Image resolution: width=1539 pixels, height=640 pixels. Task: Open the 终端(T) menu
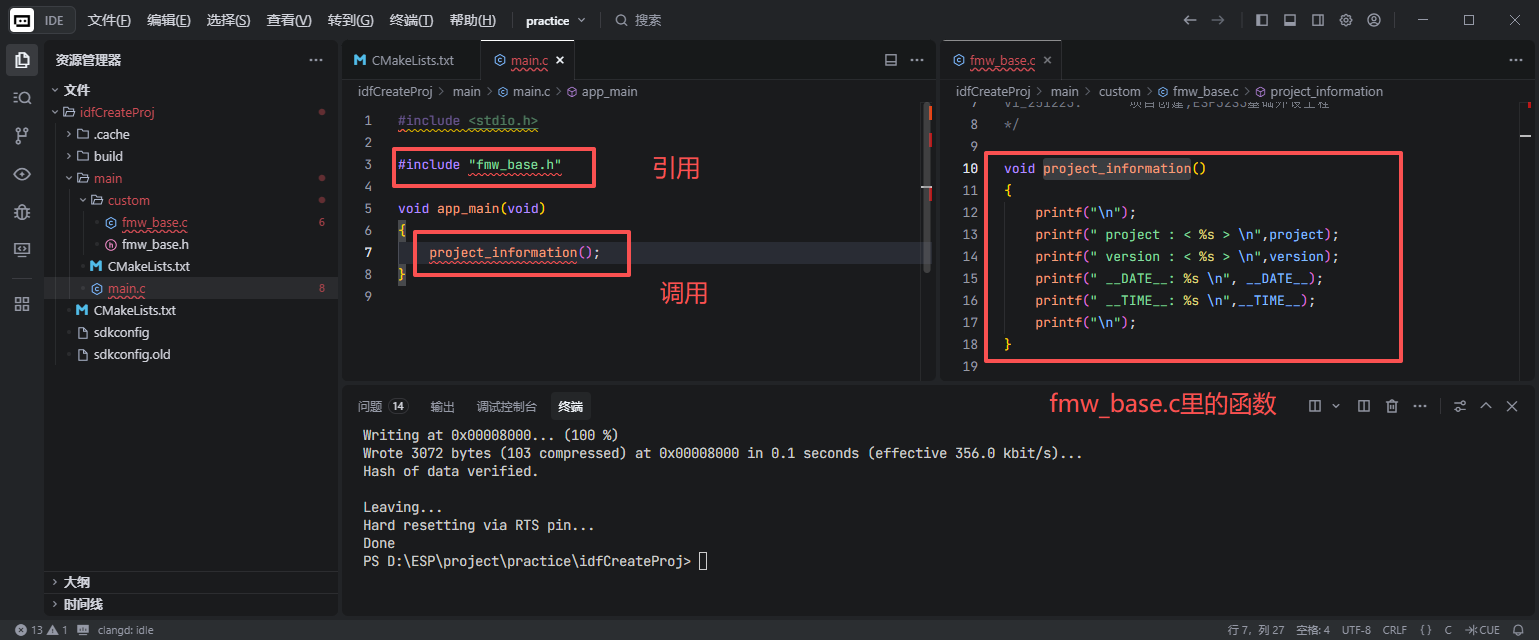click(411, 20)
